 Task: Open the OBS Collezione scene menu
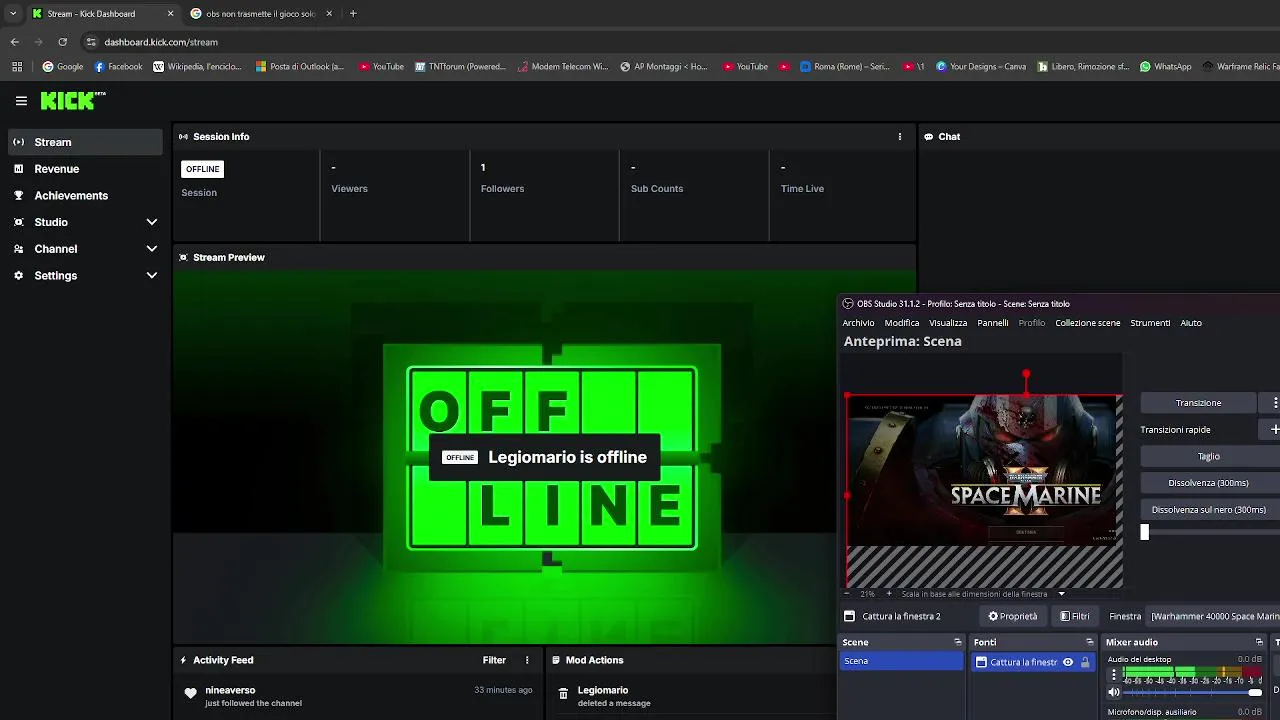[x=1087, y=323]
